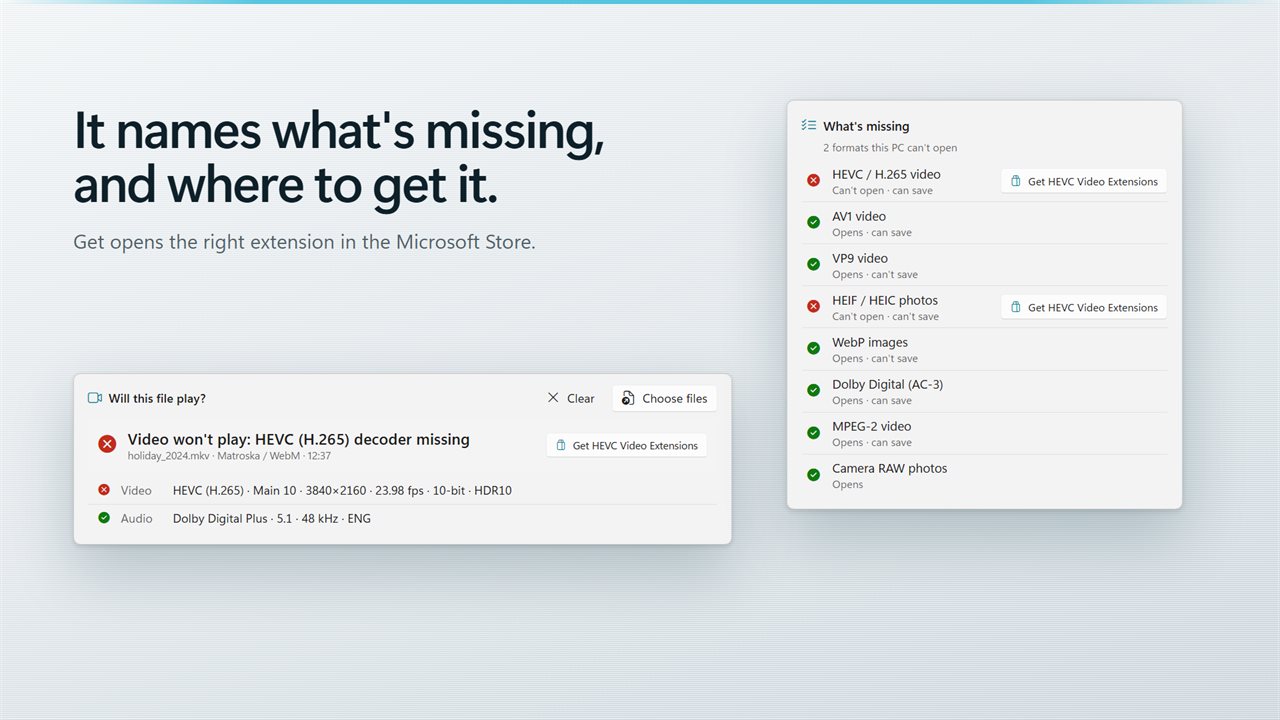Screen dimensions: 1280x720
Task: Click the green check icon beside VP9 video
Action: (x=814, y=265)
